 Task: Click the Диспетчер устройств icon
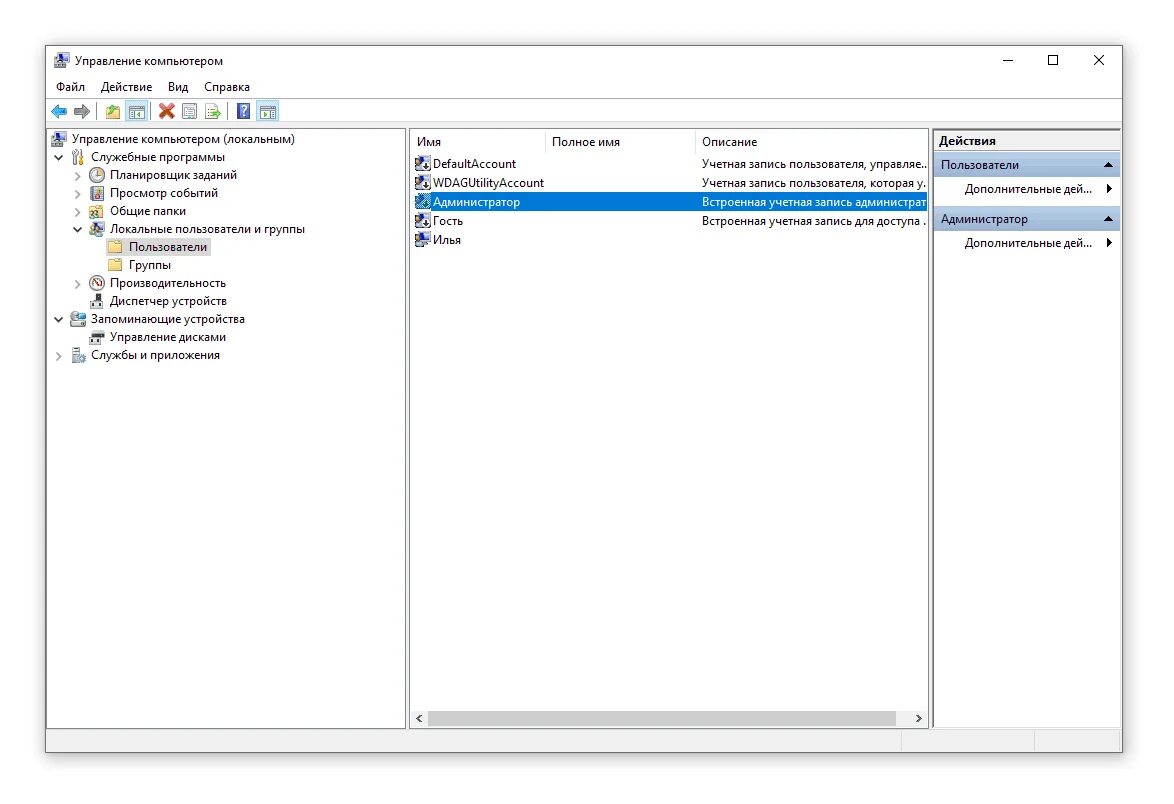pyautogui.click(x=97, y=301)
